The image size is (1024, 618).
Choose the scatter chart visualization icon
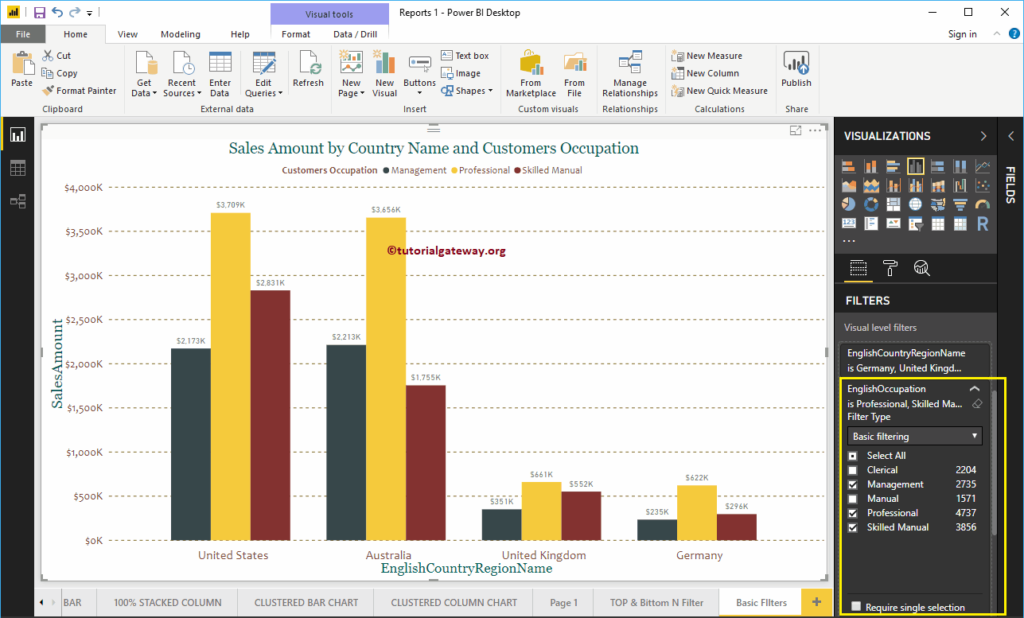(982, 186)
